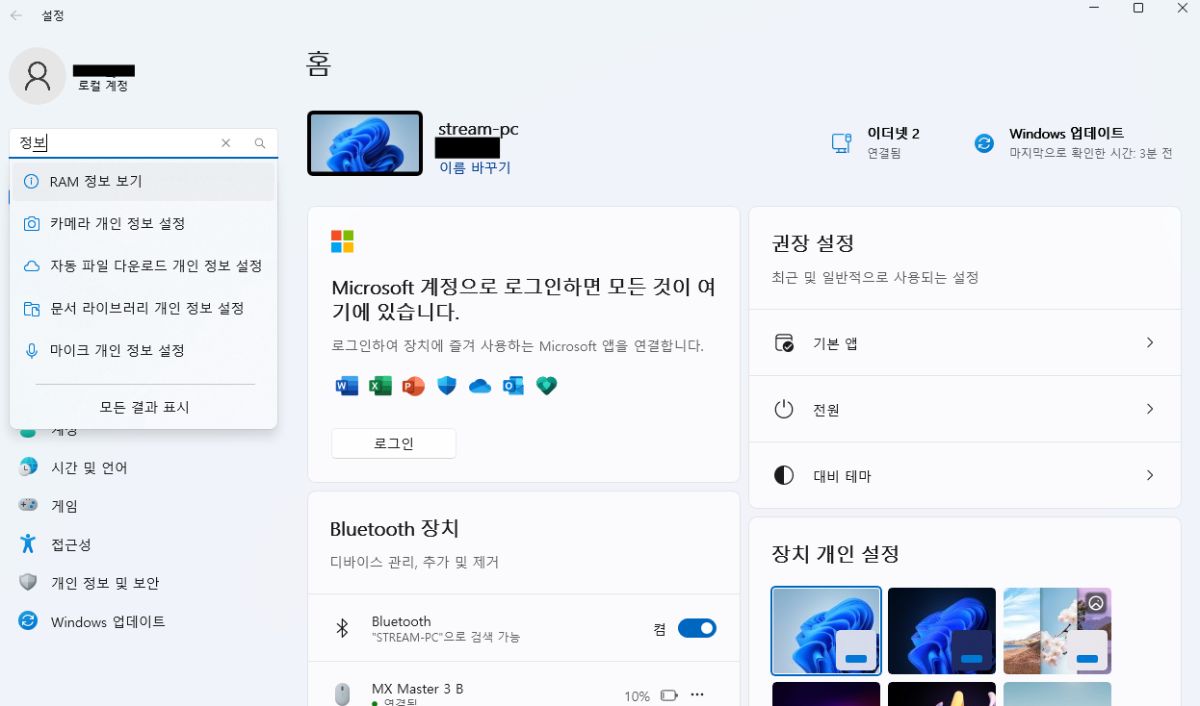Click the header Windows update refresh icon
1200x706 pixels.
985,143
